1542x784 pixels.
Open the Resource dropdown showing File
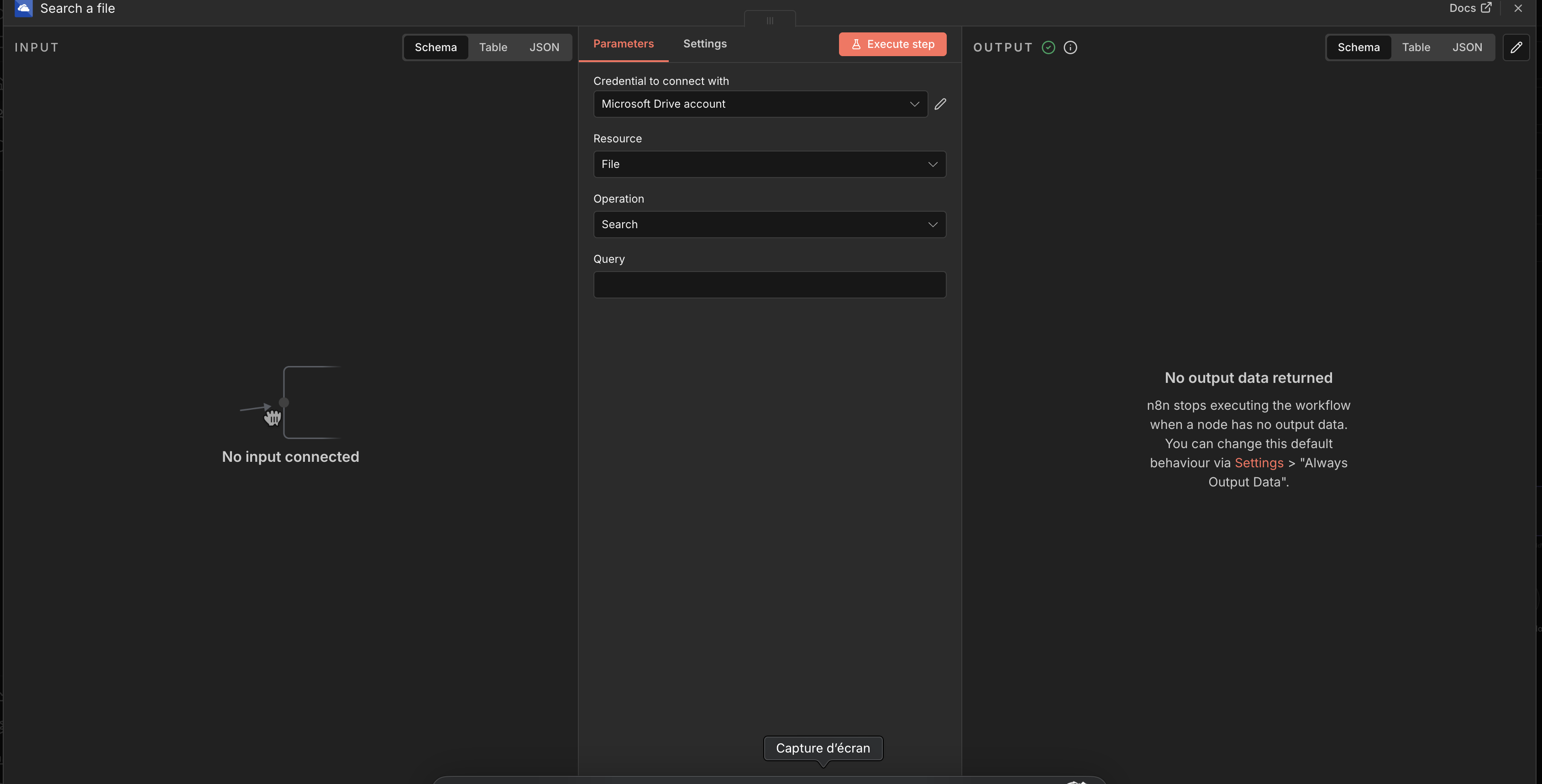769,165
